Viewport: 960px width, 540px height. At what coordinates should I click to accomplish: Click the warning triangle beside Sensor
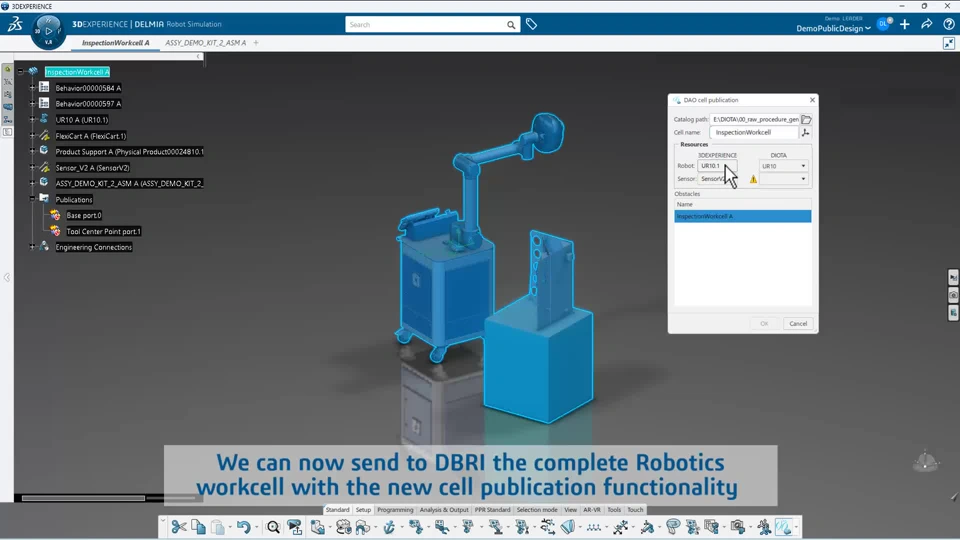753,179
